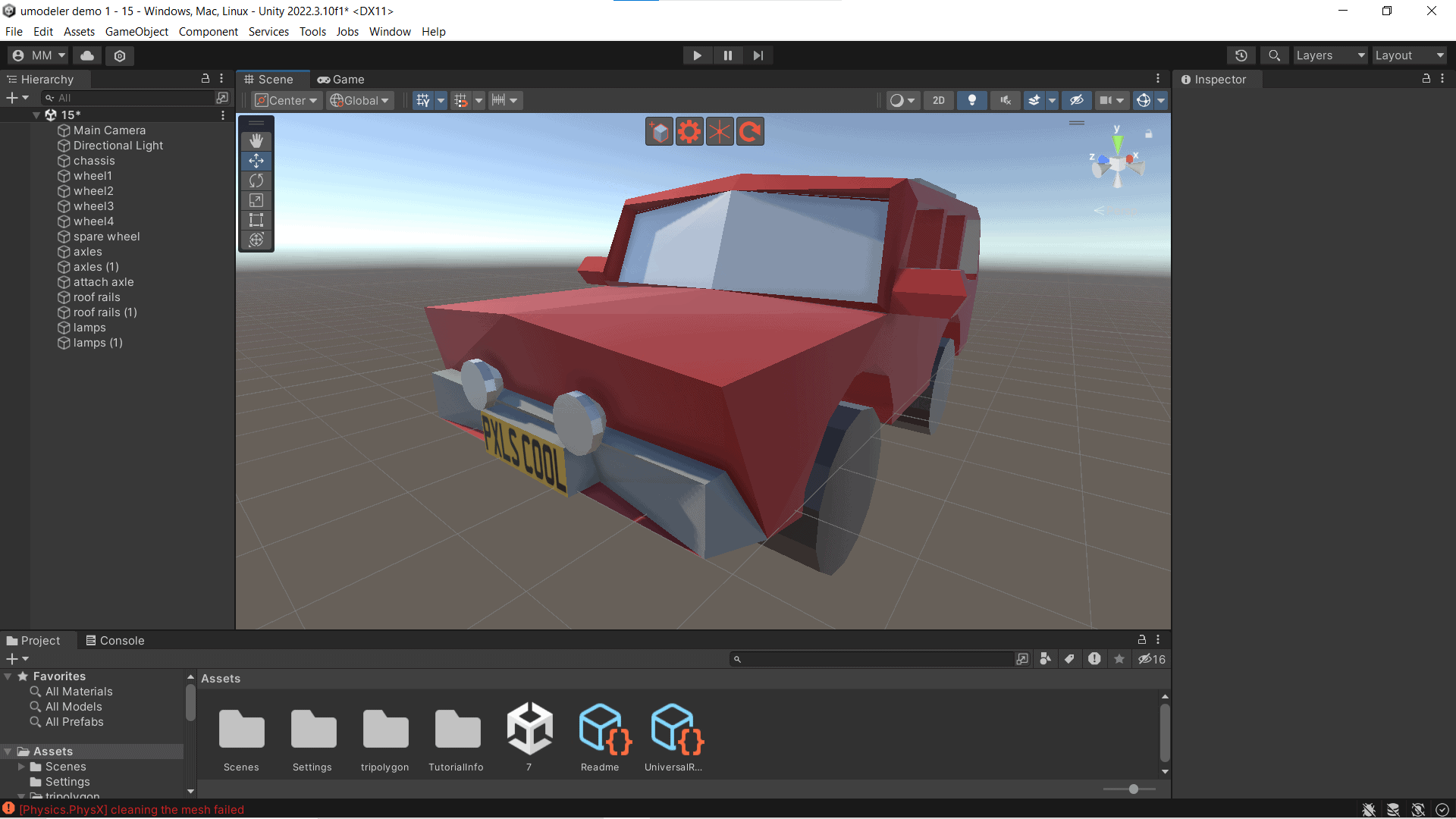Select the Rect tool
This screenshot has height=819, width=1456.
[256, 220]
